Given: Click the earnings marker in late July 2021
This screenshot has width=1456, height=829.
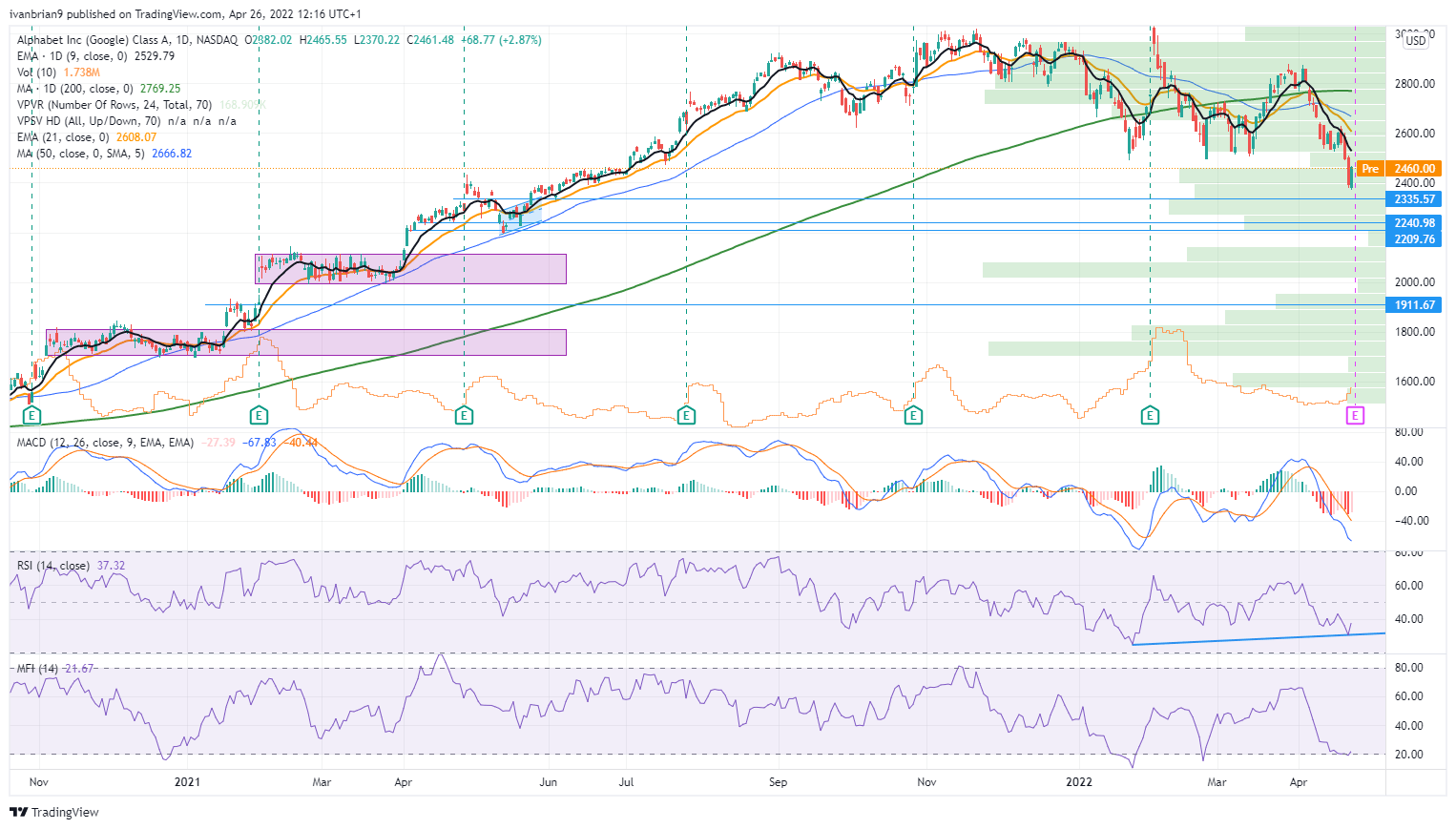Looking at the screenshot, I should point(686,415).
